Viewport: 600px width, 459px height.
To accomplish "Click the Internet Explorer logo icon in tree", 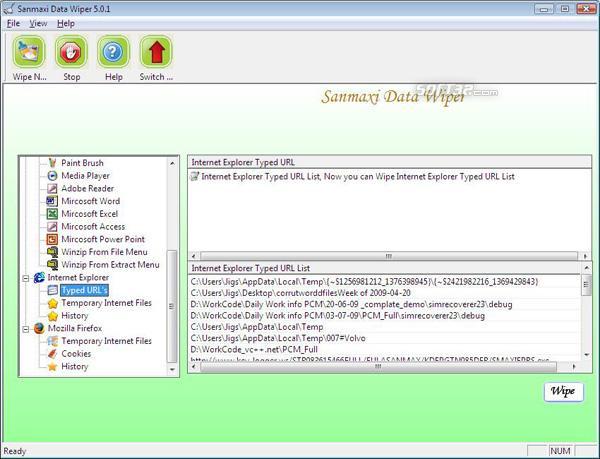I will point(39,277).
